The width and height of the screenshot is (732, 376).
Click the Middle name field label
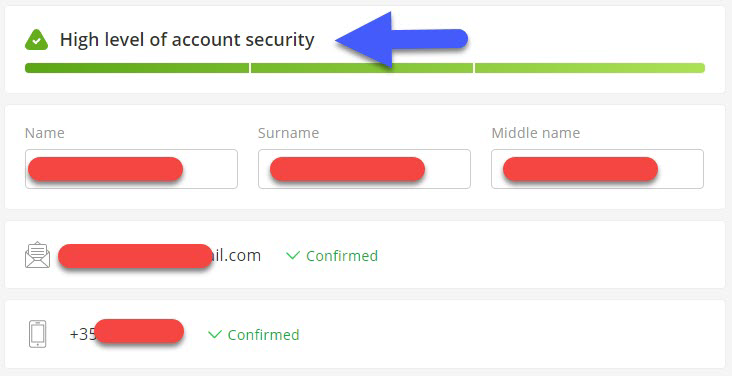[x=535, y=133]
